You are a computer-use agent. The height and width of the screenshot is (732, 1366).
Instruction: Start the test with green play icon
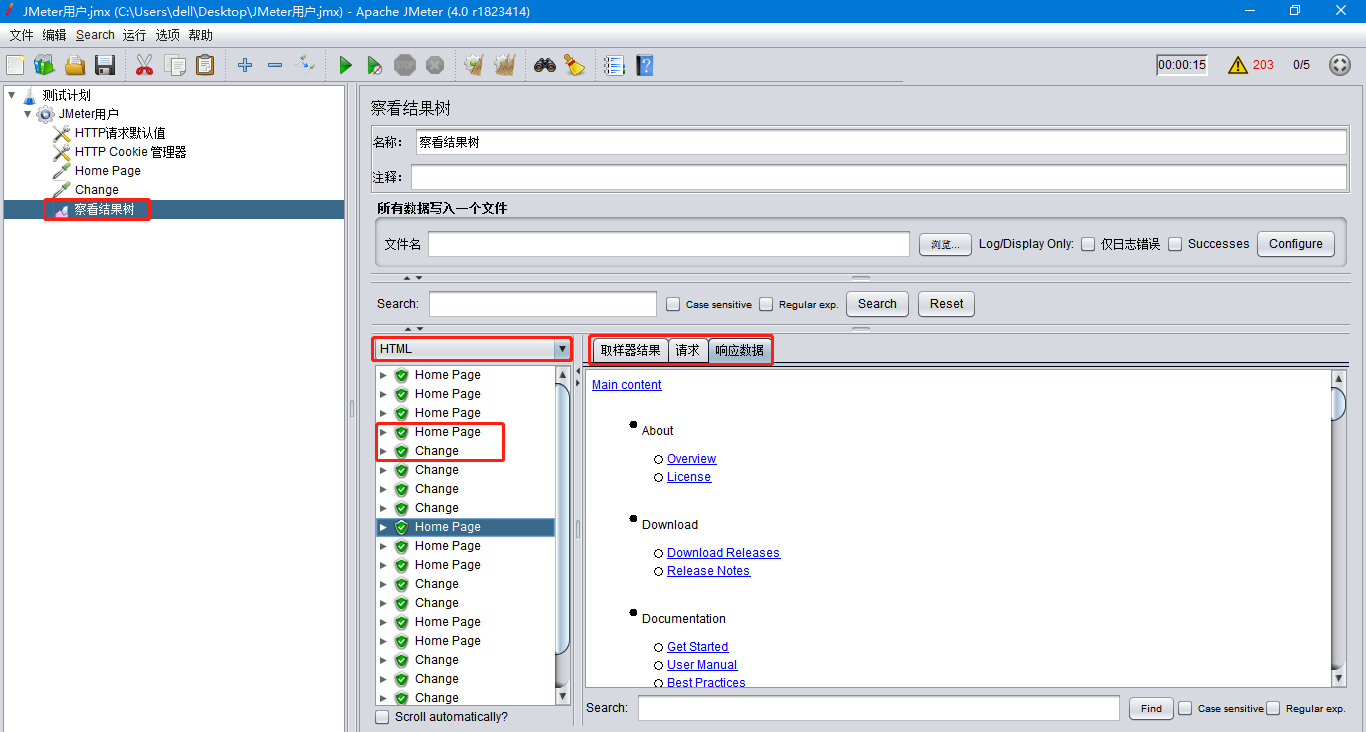[x=345, y=65]
